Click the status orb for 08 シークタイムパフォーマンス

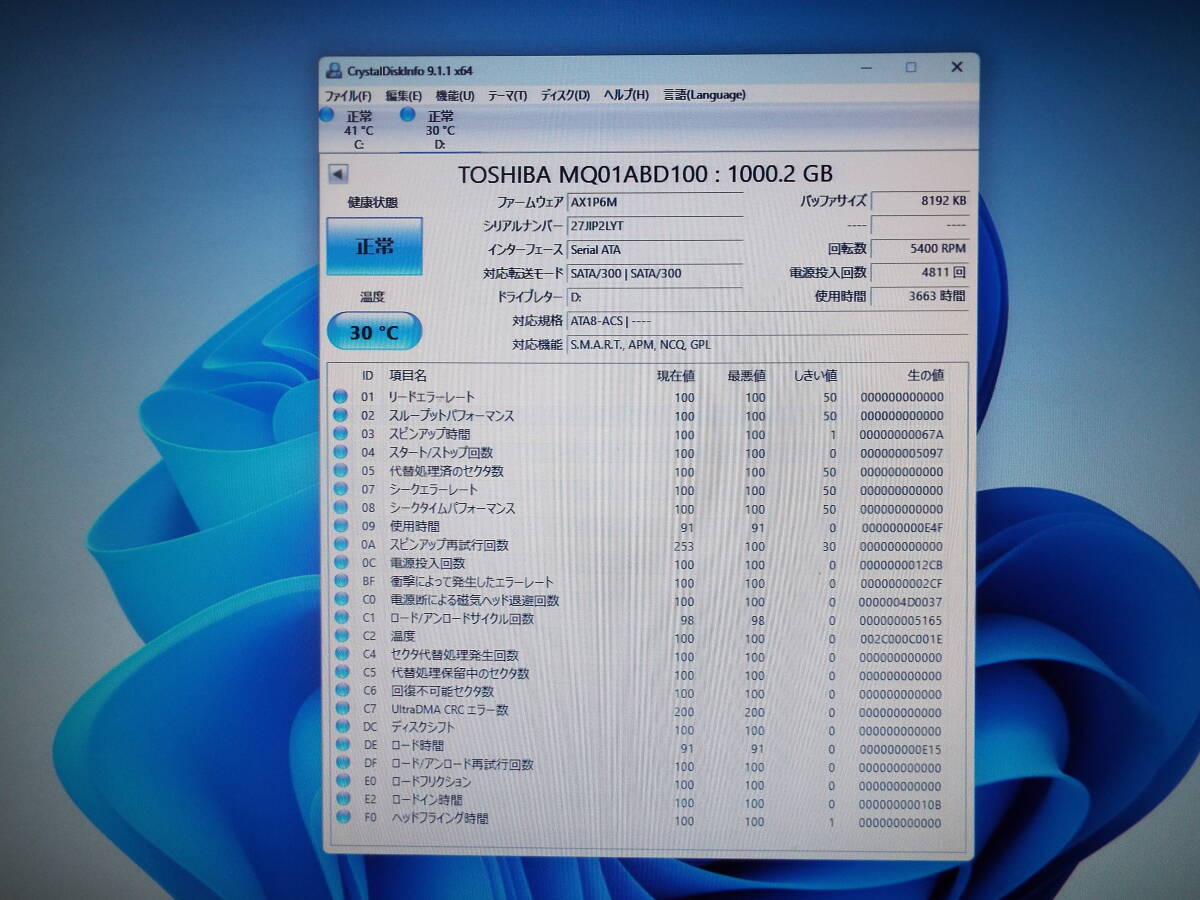click(x=341, y=508)
